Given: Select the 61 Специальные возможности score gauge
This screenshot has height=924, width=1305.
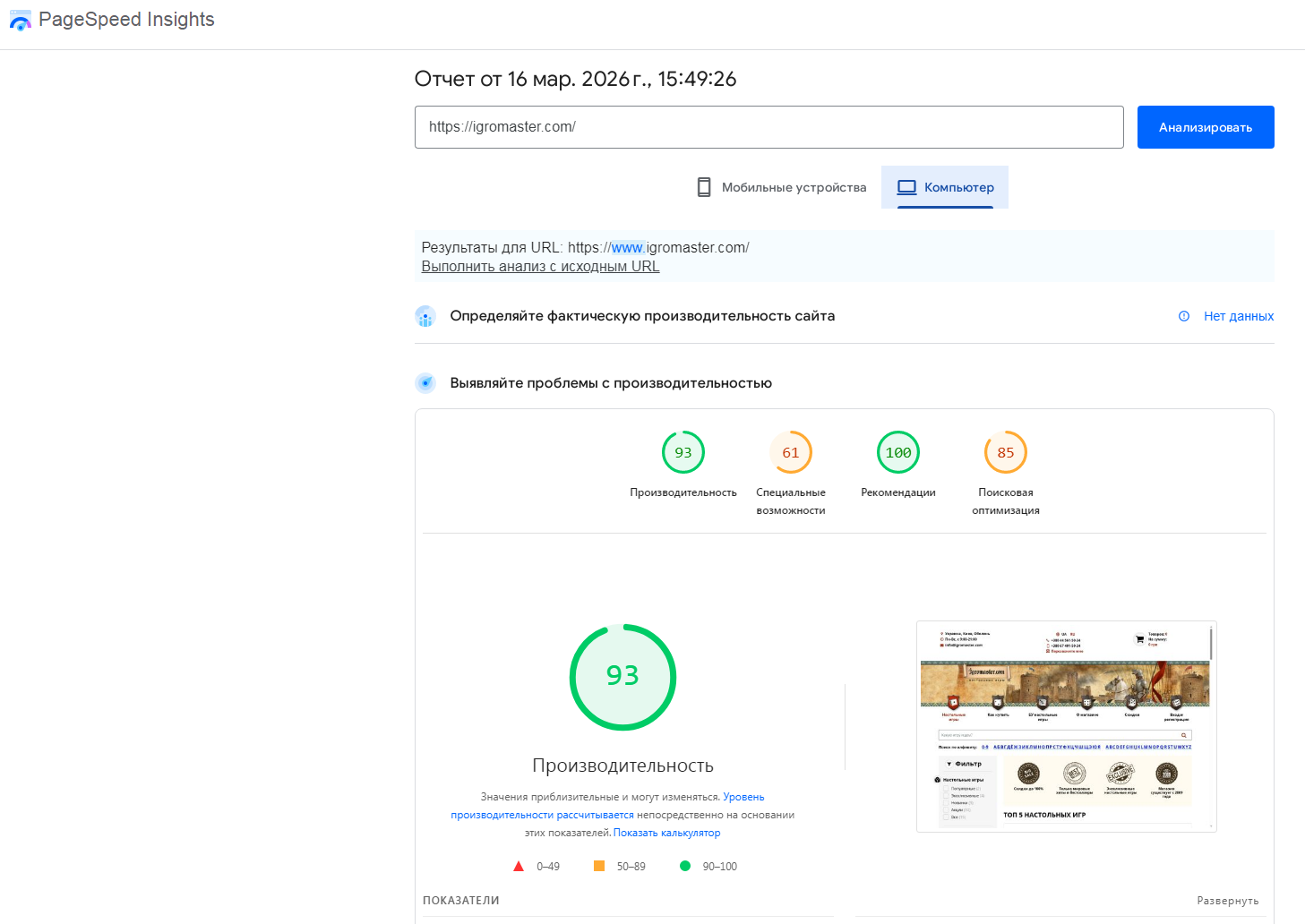Looking at the screenshot, I should [x=790, y=453].
